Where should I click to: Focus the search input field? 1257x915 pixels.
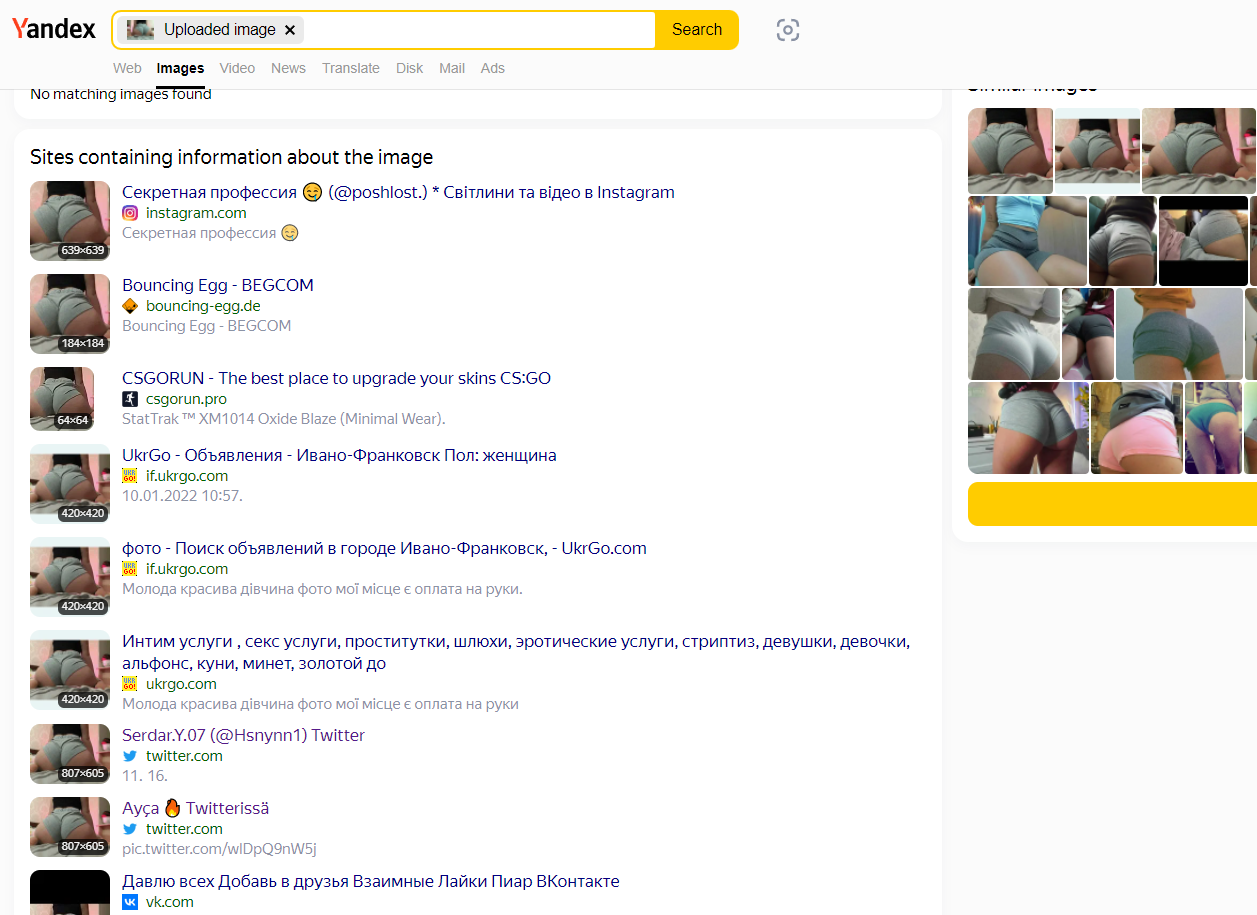click(478, 30)
